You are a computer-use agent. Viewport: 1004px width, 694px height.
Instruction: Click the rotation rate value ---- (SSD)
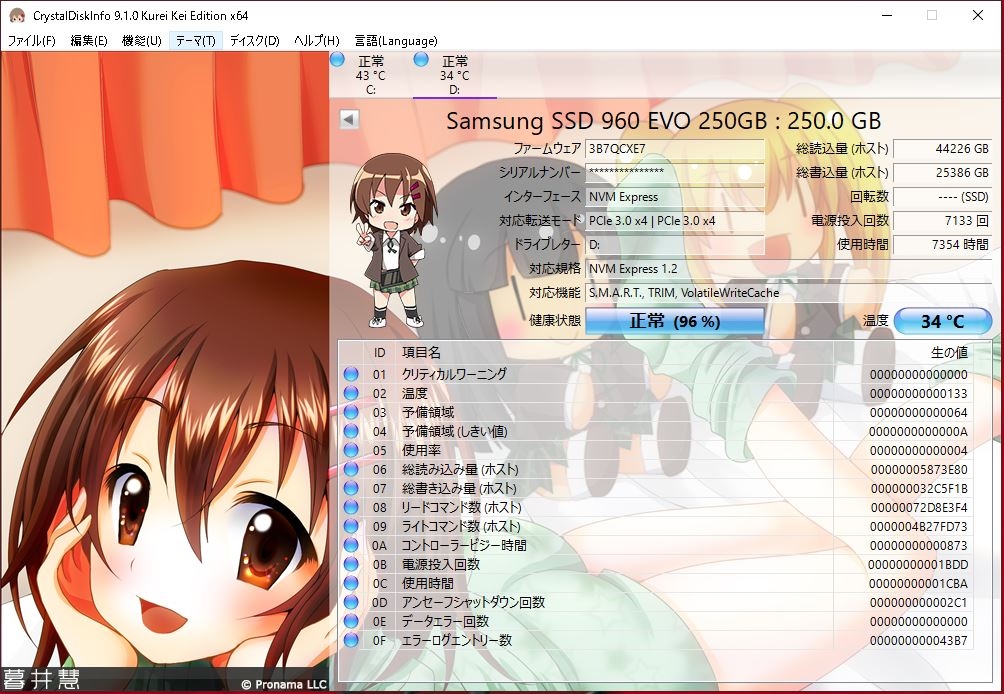pyautogui.click(x=943, y=197)
